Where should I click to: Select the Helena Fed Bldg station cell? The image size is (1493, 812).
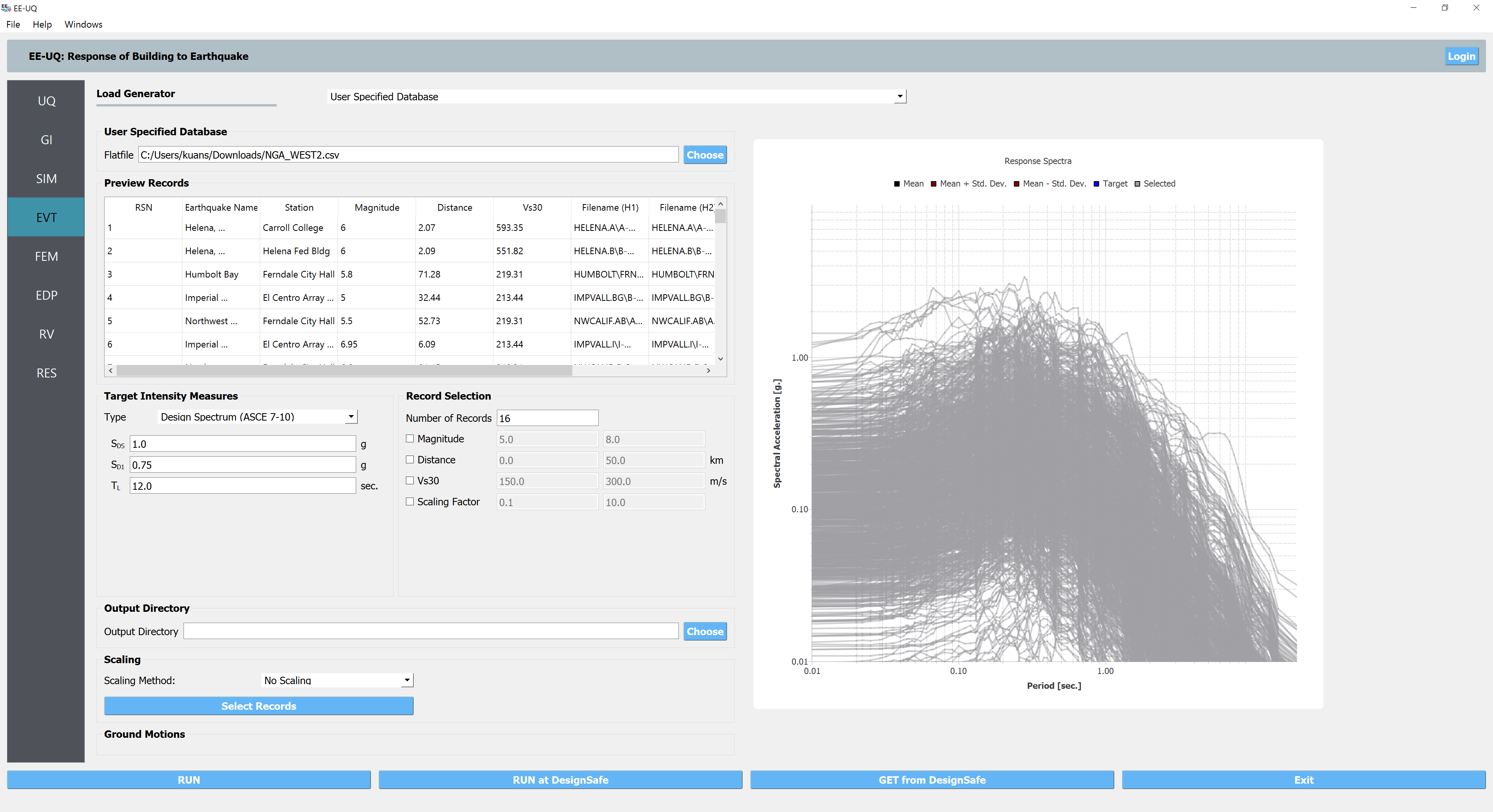coord(299,251)
